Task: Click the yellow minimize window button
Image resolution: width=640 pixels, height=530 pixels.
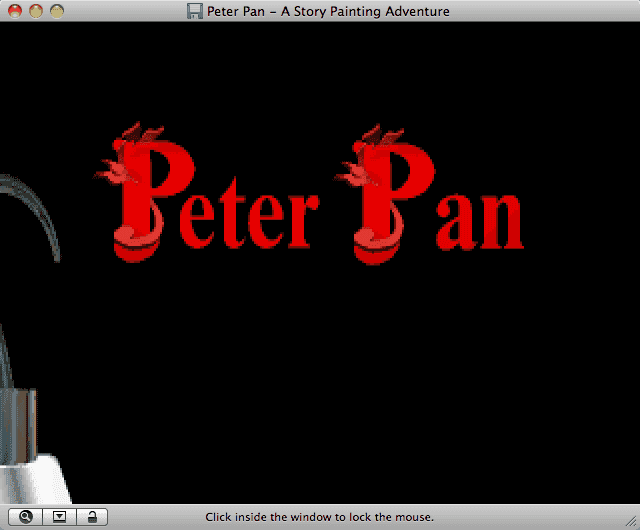Action: [x=36, y=11]
